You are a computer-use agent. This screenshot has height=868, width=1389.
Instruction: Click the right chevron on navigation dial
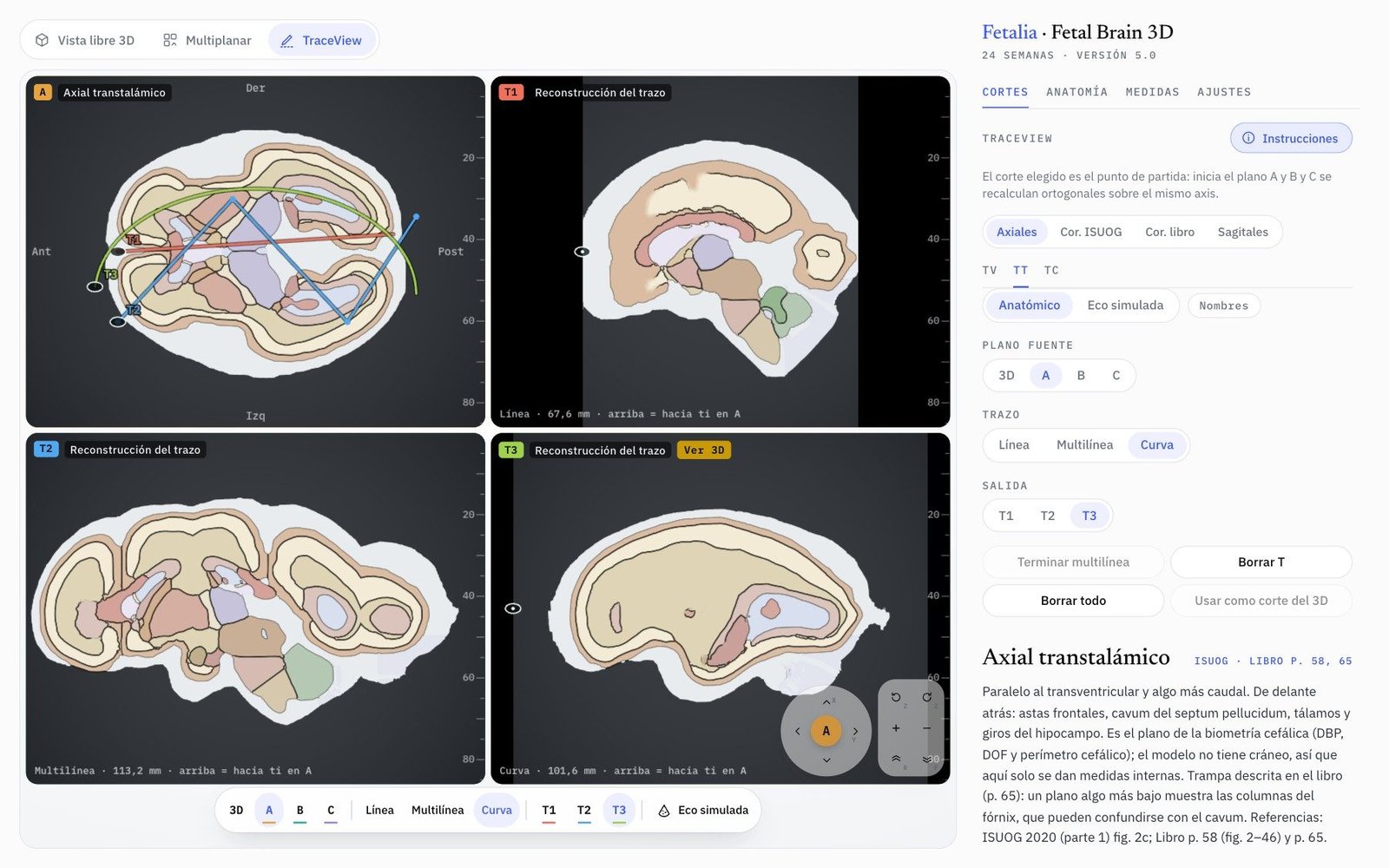pyautogui.click(x=855, y=731)
